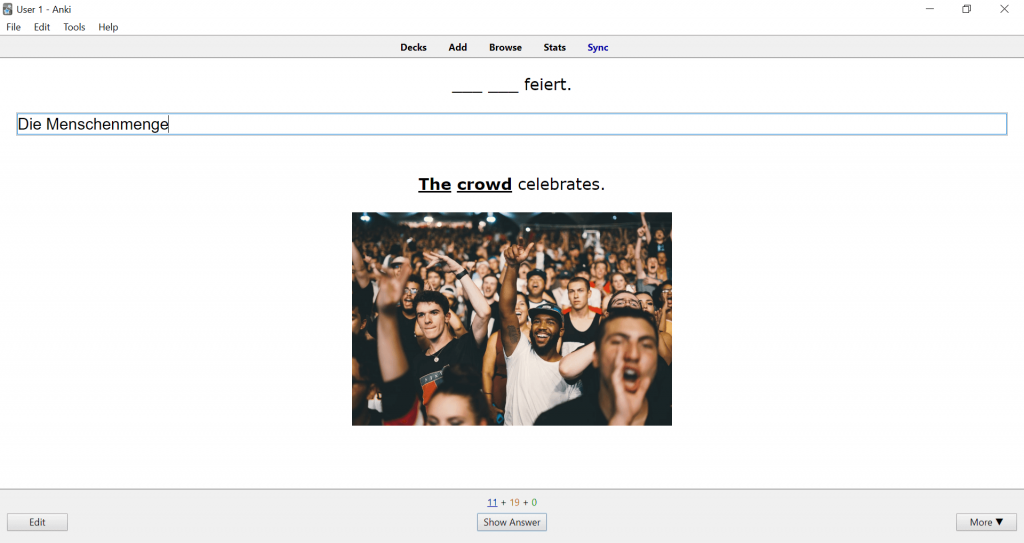Screen dimensions: 1024x543
Task: Restore down the Anki window
Action: pyautogui.click(x=967, y=9)
